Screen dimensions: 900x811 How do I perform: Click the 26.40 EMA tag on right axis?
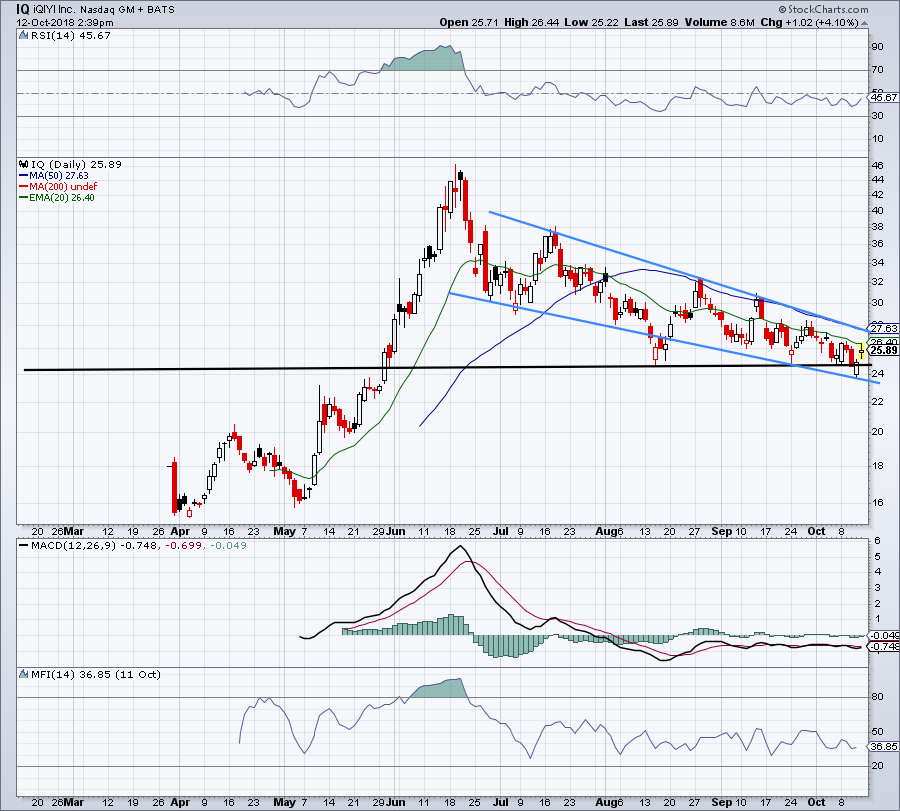[883, 342]
